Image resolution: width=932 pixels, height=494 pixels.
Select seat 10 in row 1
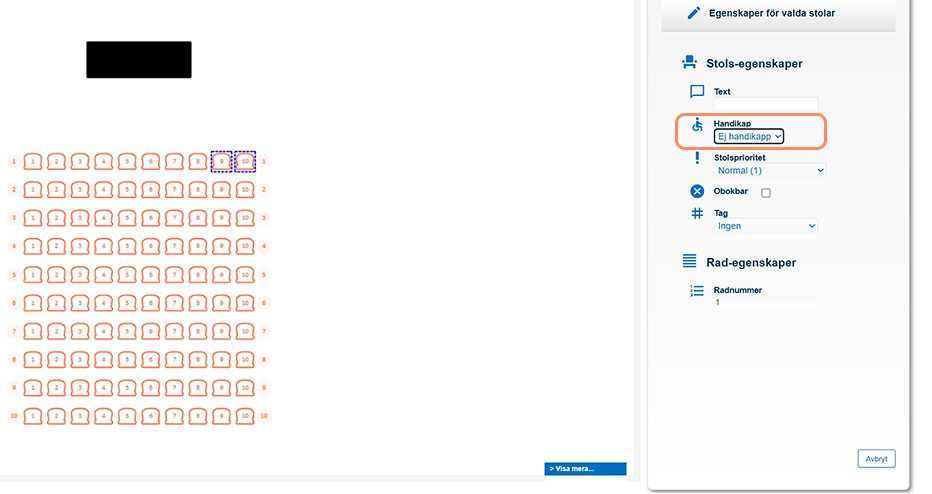point(245,161)
